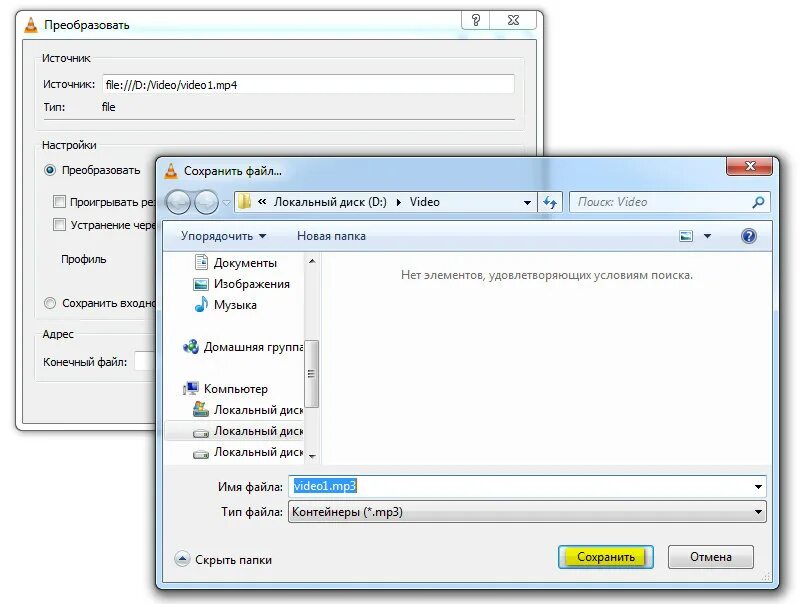
Task: Click the highlighted second Локальный диск drive icon
Action: (x=201, y=433)
